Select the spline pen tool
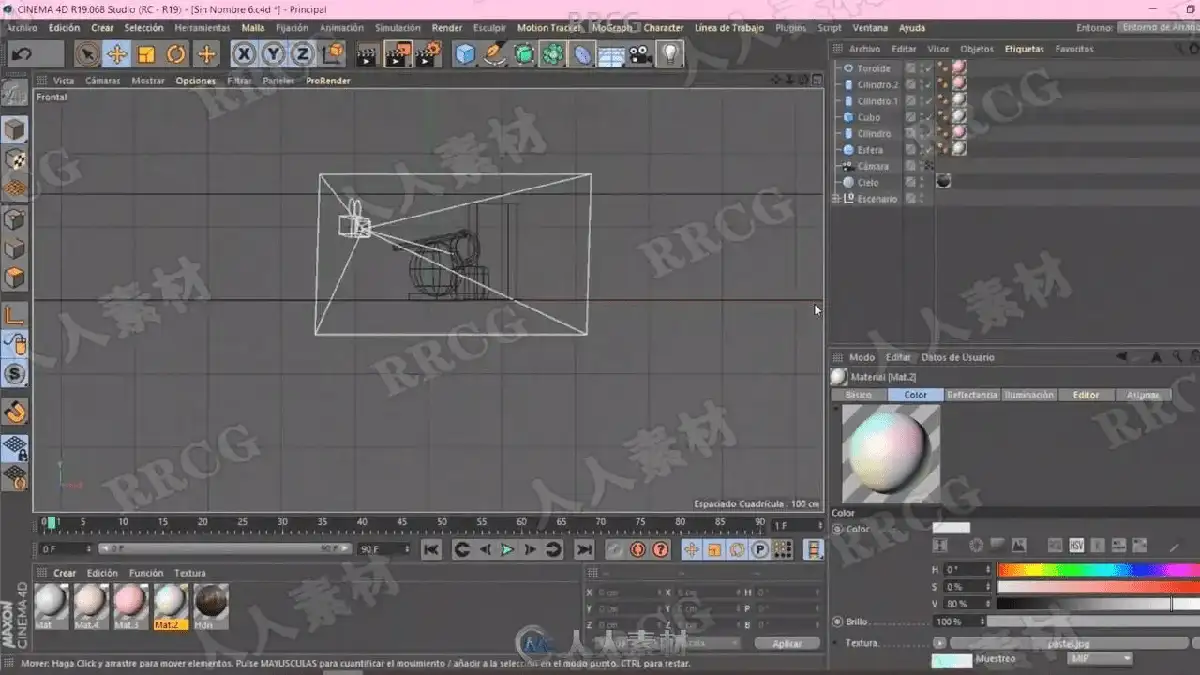The image size is (1200, 675). 494,54
